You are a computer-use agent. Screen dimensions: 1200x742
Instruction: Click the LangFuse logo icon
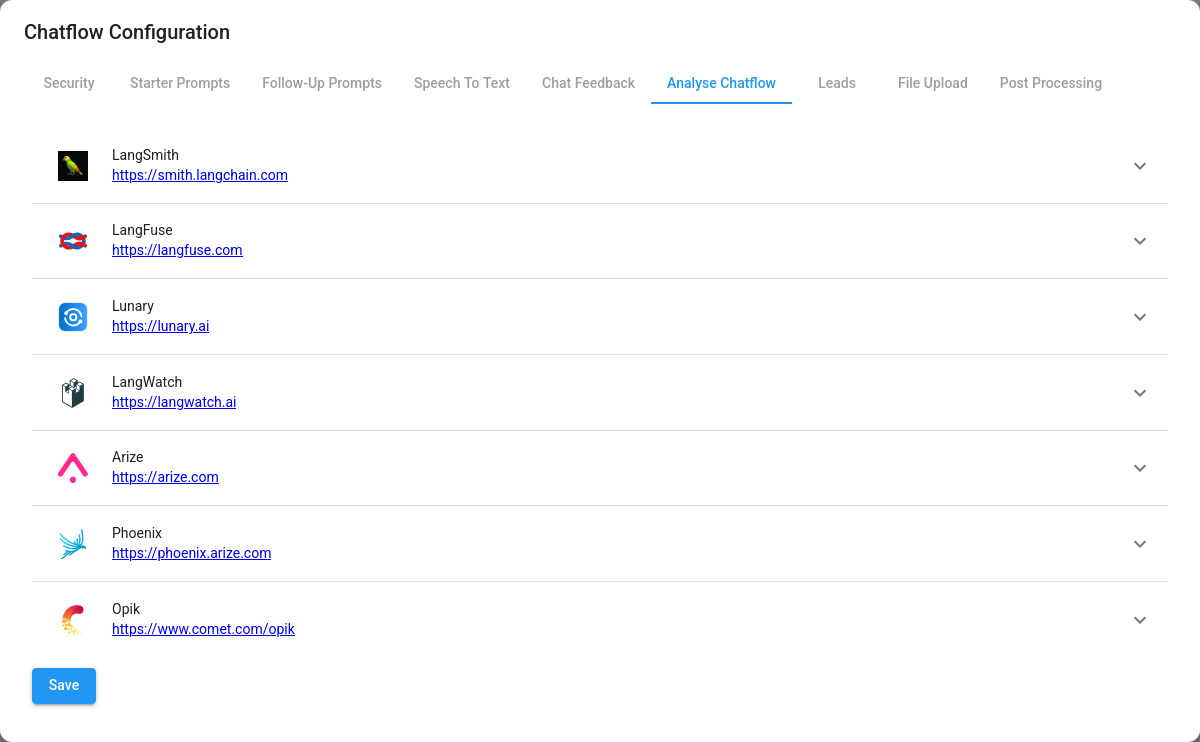(72, 240)
